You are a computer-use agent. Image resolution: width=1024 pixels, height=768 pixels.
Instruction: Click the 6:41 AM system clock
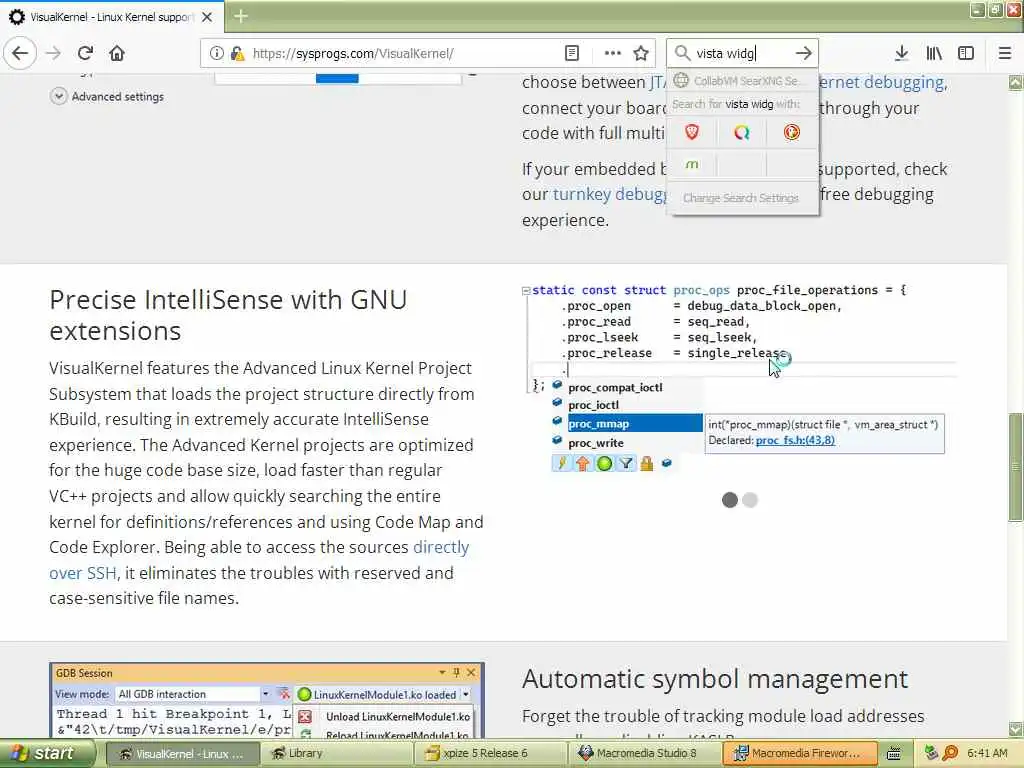click(x=987, y=754)
